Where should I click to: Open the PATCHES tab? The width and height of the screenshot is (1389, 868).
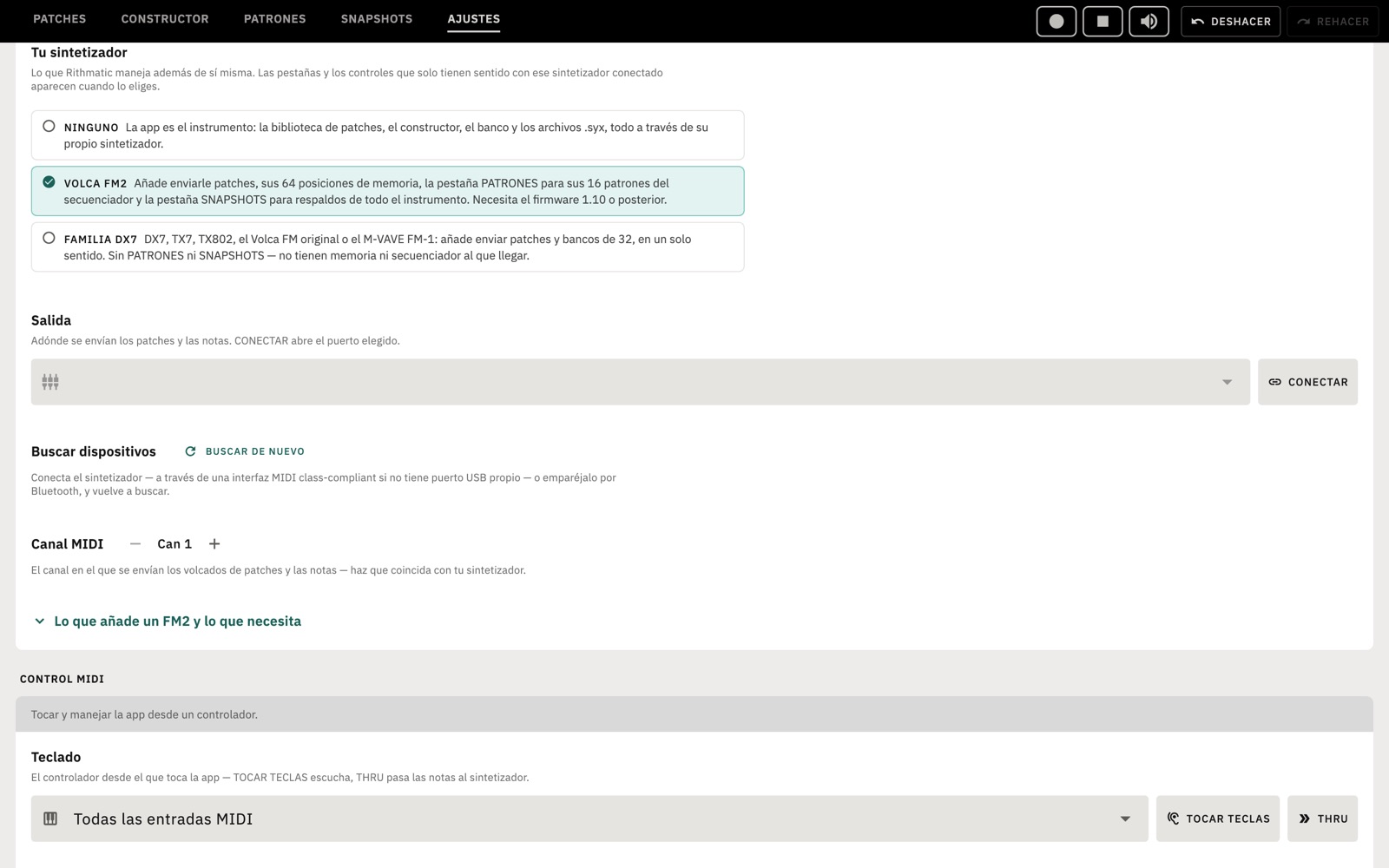60,18
